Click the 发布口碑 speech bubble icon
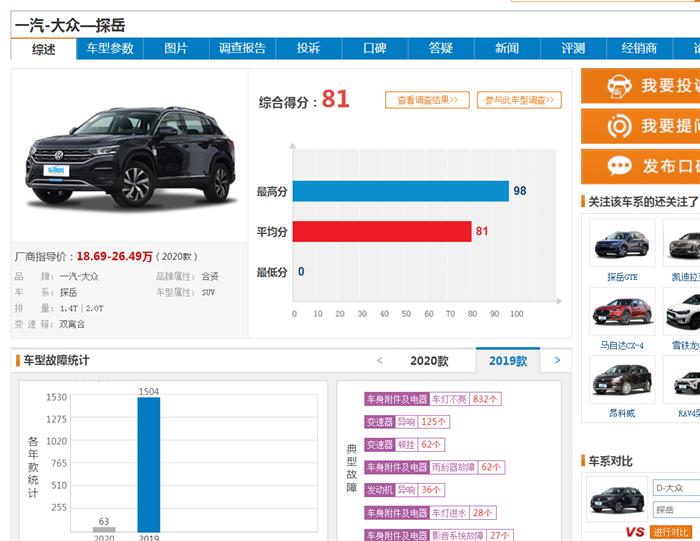 click(619, 166)
